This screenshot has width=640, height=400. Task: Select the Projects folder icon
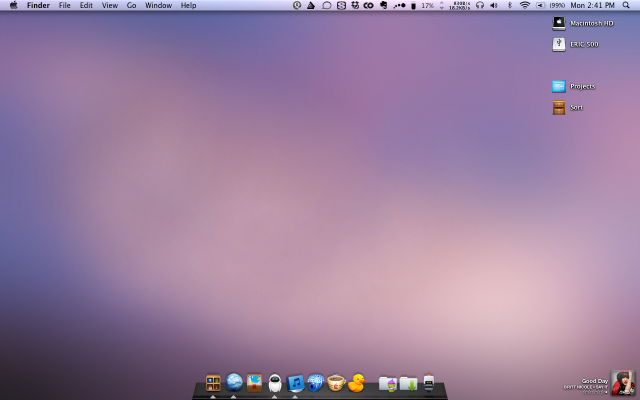[x=559, y=86]
